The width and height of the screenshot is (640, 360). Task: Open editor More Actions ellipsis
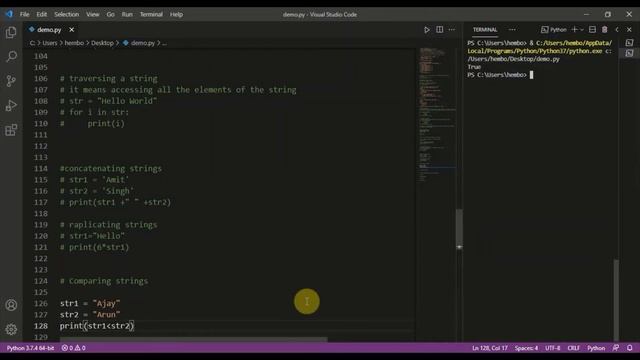pos(452,29)
